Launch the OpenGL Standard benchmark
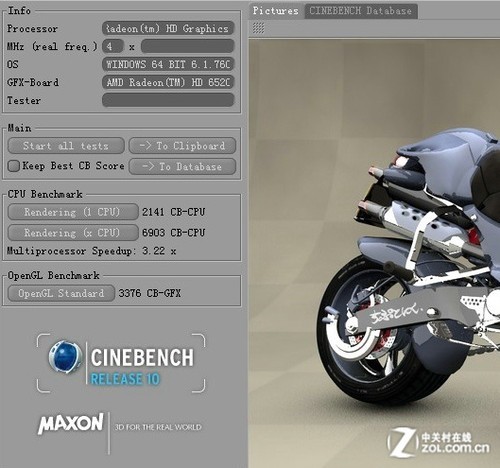This screenshot has width=500, height=468. click(61, 293)
